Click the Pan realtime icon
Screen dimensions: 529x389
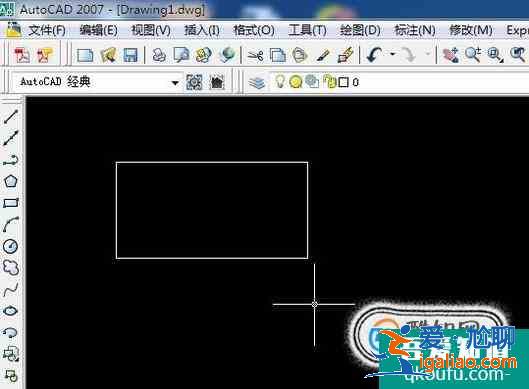click(451, 55)
